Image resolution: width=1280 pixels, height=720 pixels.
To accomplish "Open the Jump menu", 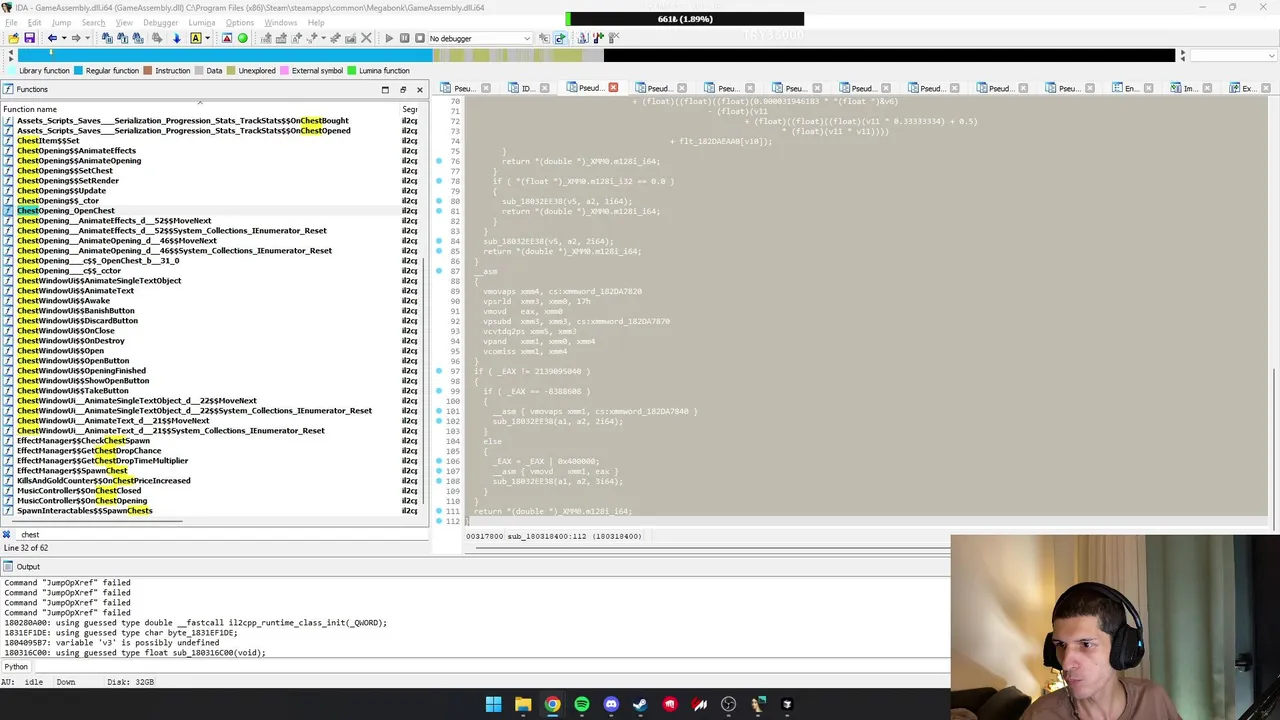I will coord(61,22).
